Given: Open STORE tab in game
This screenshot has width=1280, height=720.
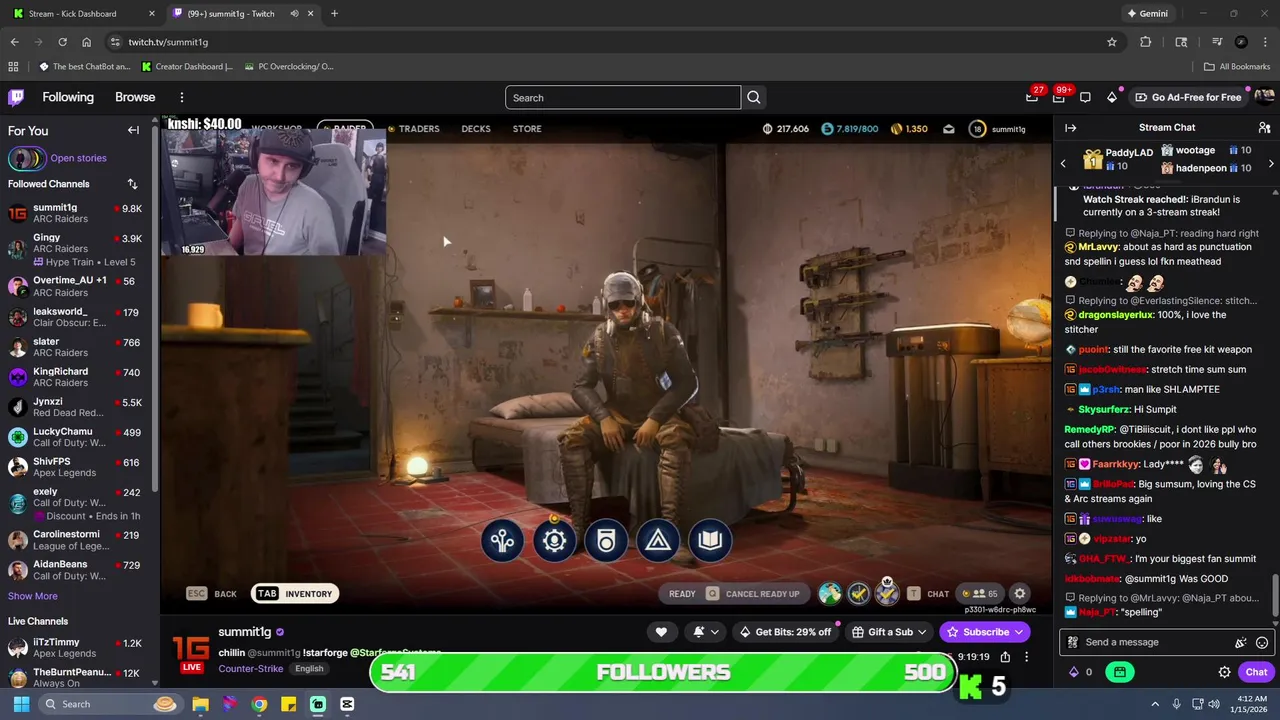Looking at the screenshot, I should click(527, 129).
